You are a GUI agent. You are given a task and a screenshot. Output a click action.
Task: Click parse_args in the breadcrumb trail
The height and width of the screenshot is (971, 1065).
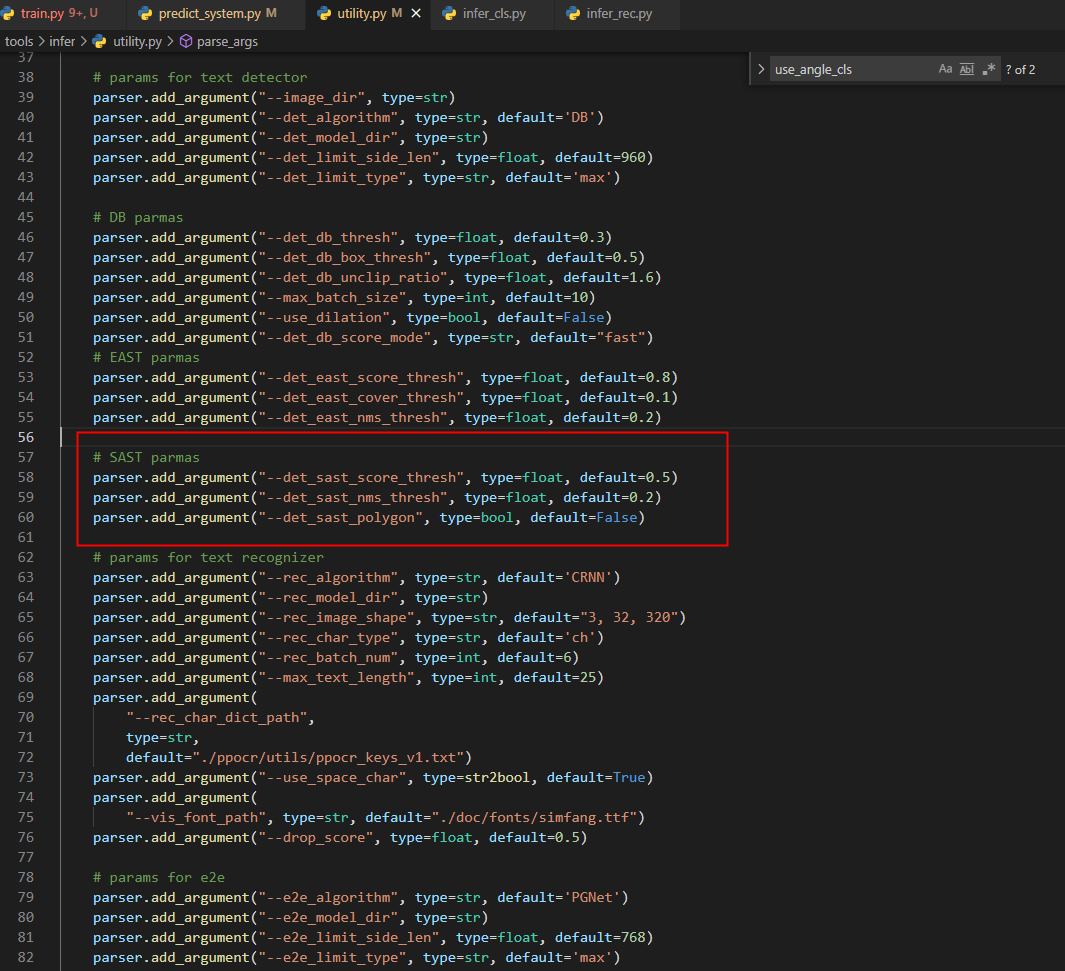pos(228,41)
